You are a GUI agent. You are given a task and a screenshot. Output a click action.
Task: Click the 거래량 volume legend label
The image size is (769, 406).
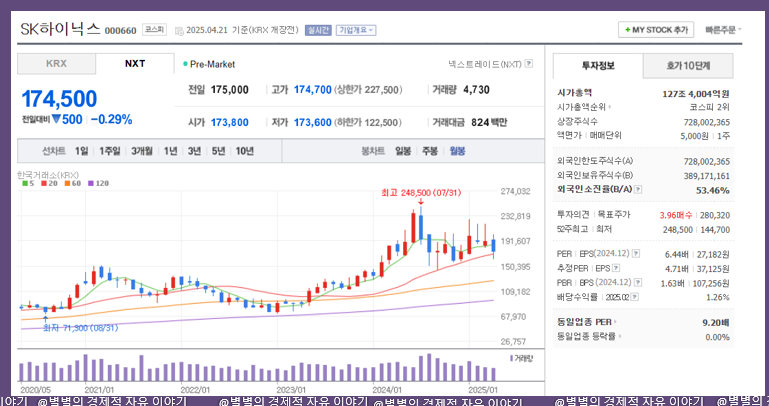522,358
